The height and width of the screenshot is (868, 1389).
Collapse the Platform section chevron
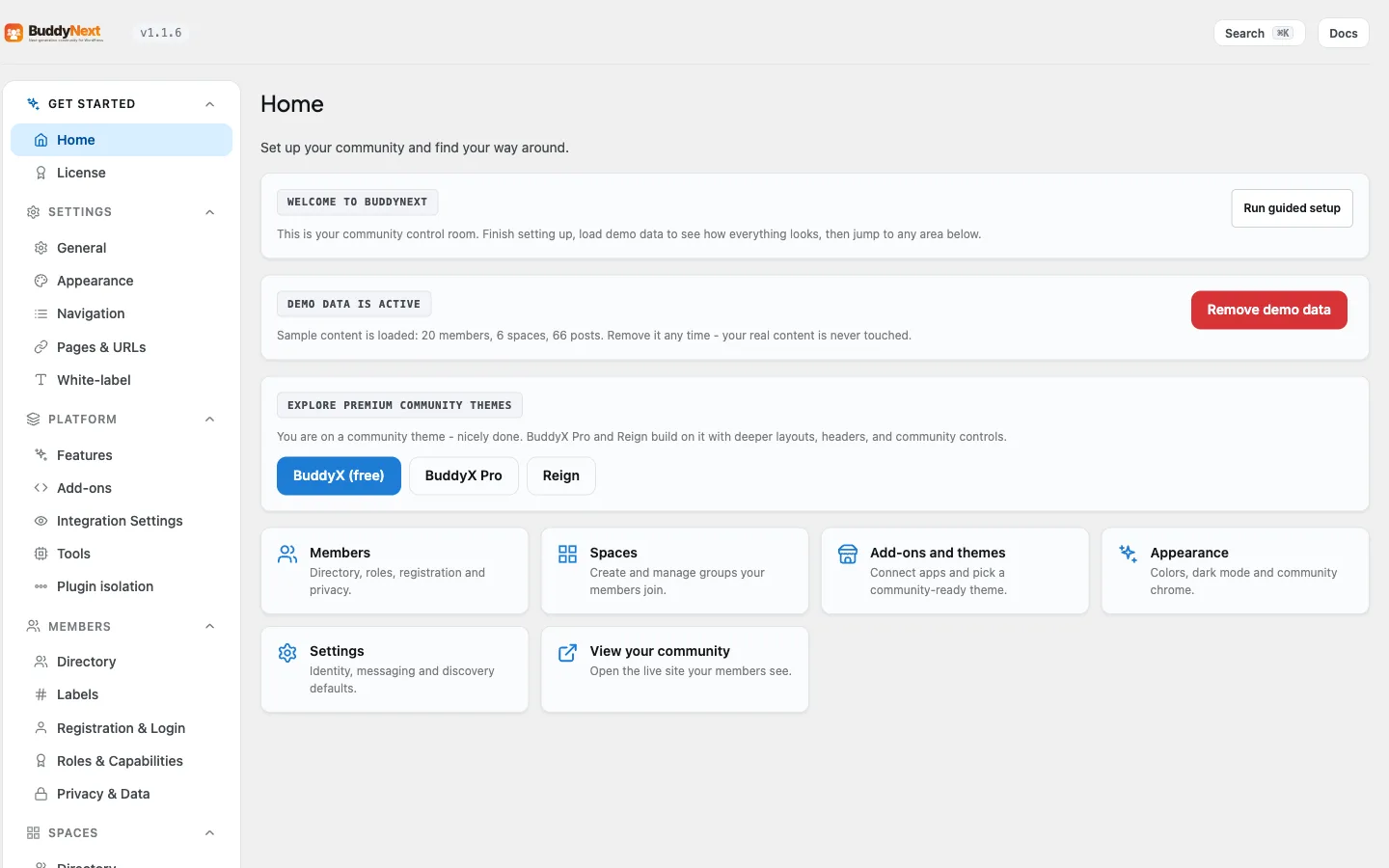pos(210,420)
